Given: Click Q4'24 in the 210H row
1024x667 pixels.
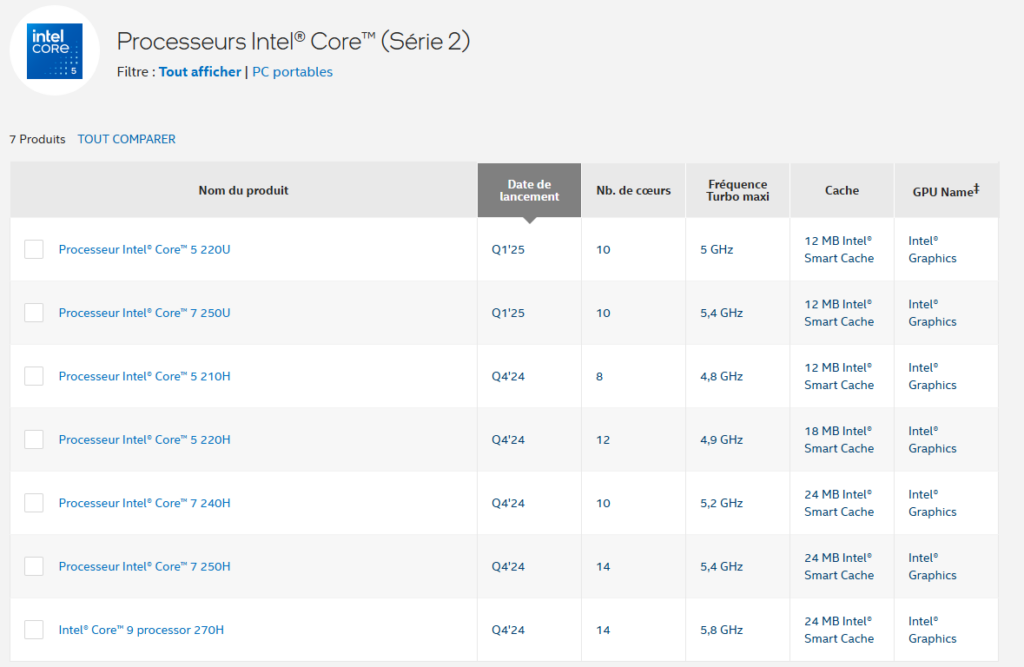Looking at the screenshot, I should click(x=508, y=376).
